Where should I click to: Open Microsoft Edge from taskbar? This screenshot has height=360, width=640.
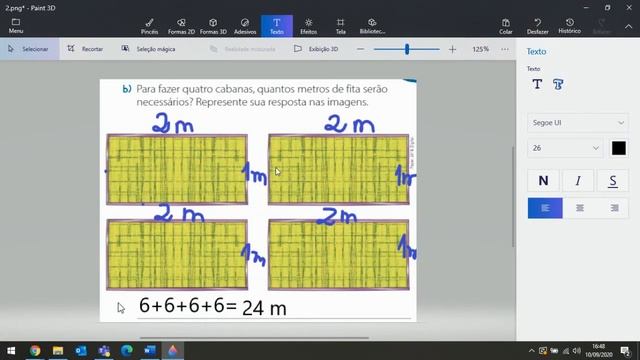[x=127, y=351]
